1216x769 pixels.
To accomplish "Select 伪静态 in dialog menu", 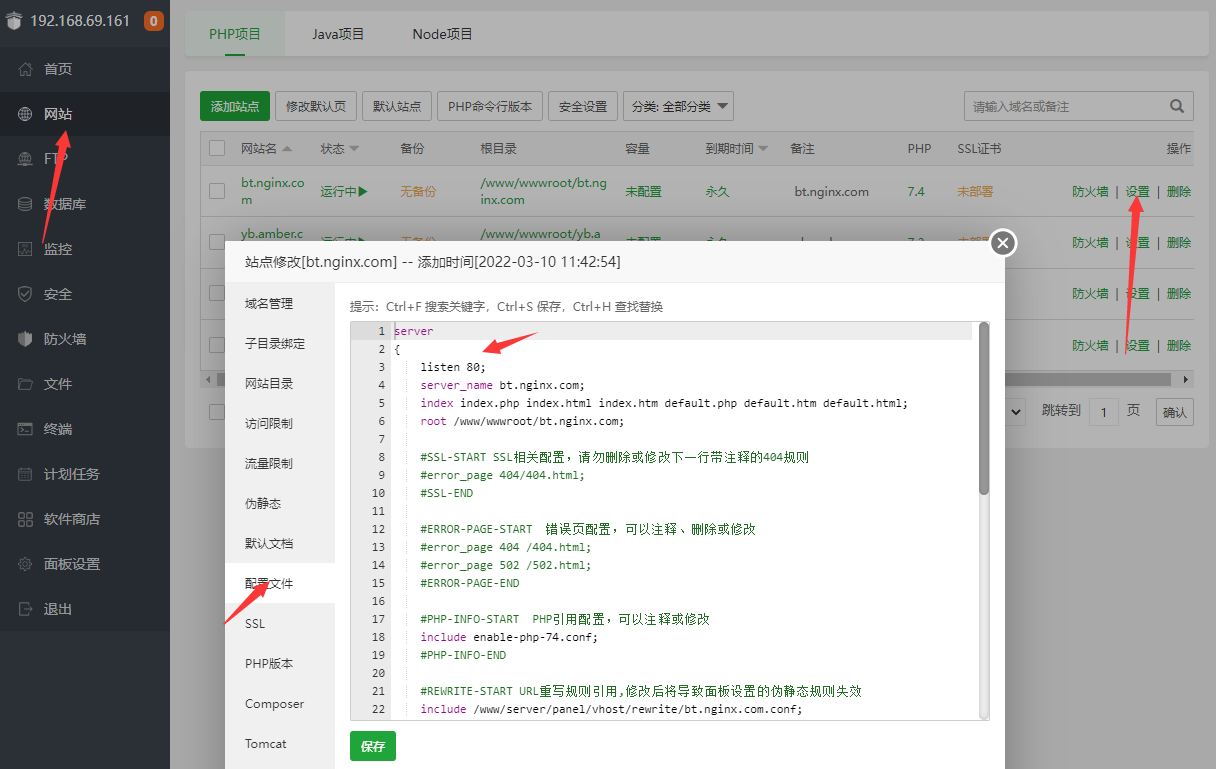I will pos(280,503).
